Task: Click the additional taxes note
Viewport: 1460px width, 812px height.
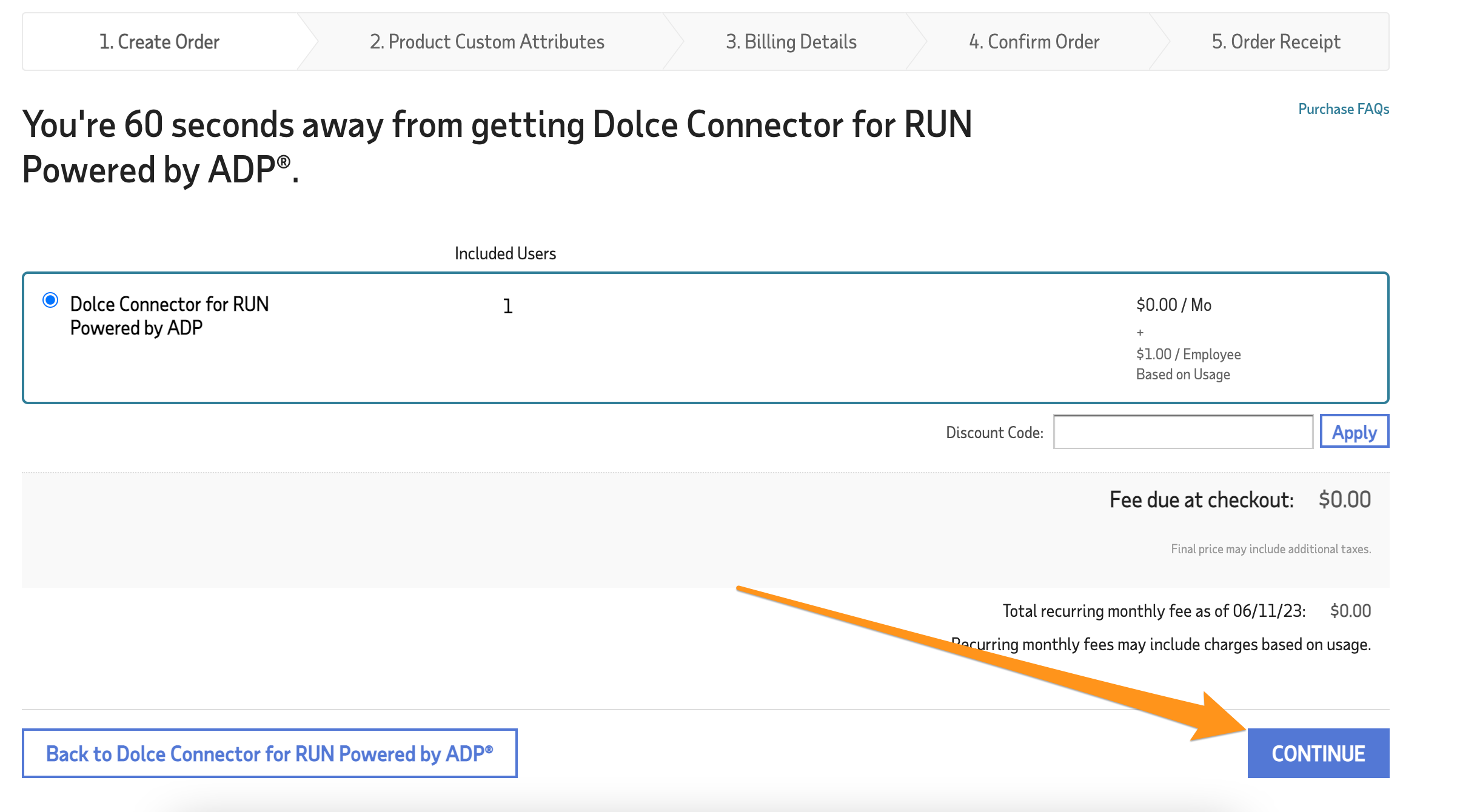Action: pyautogui.click(x=1270, y=549)
